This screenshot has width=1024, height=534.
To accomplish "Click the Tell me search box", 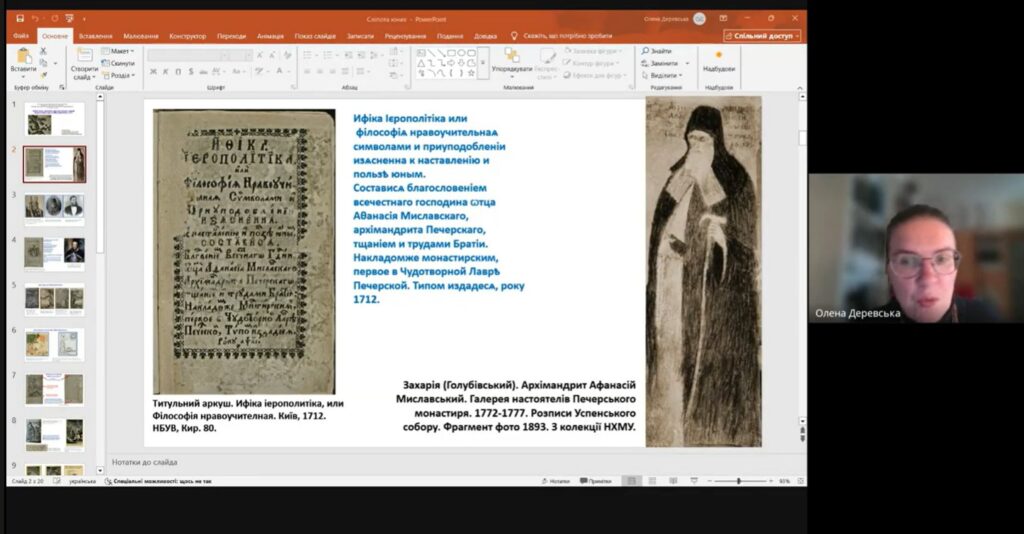I will [x=567, y=36].
